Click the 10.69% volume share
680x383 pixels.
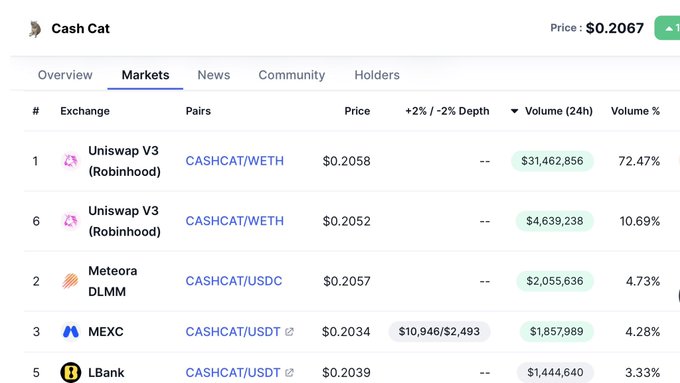coord(640,221)
